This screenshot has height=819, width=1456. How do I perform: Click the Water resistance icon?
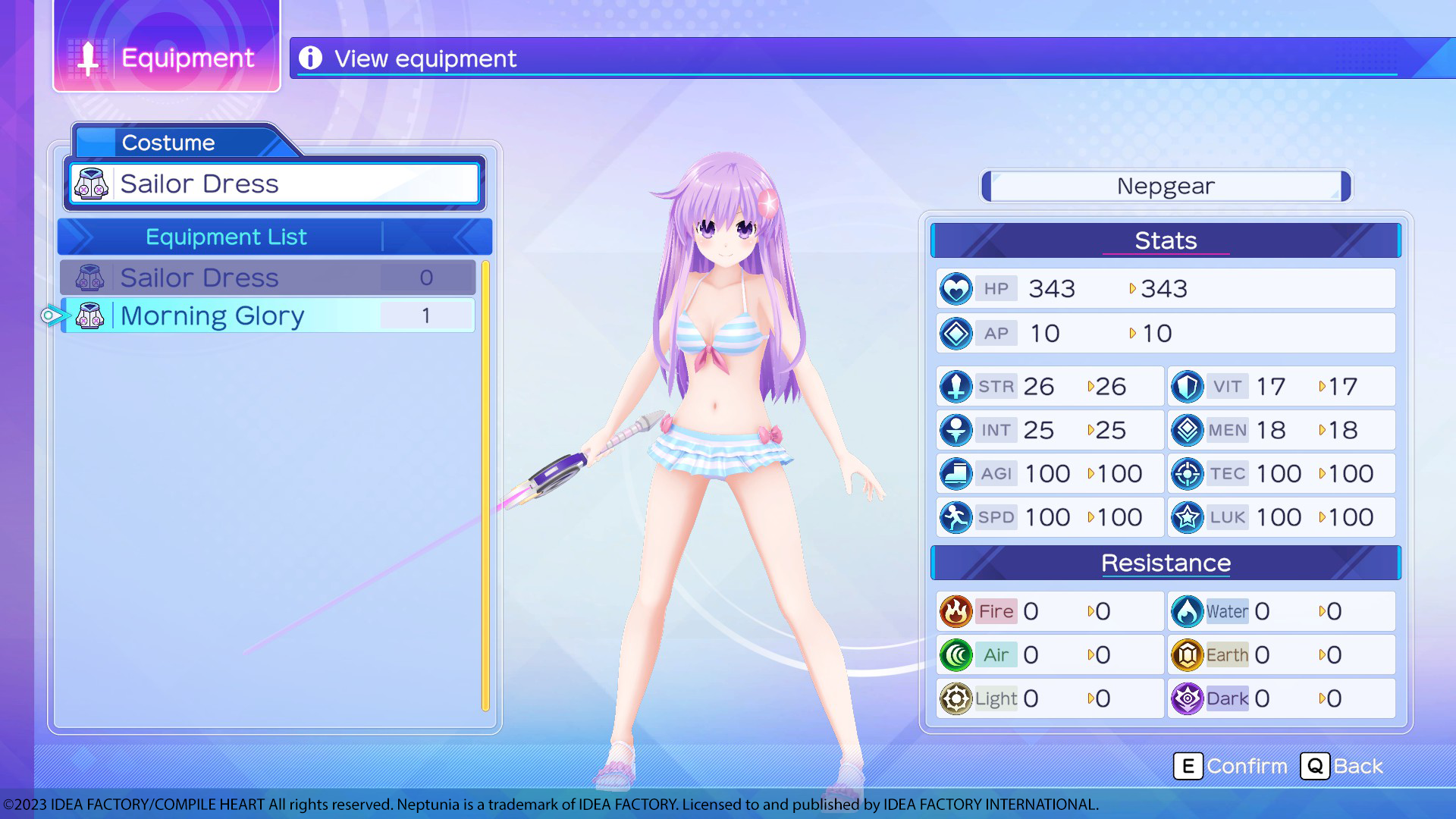(x=1187, y=611)
